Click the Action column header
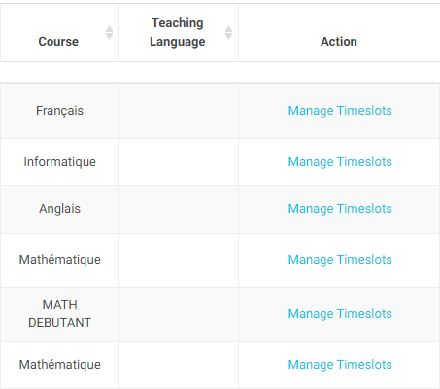The height and width of the screenshot is (389, 440). (339, 33)
